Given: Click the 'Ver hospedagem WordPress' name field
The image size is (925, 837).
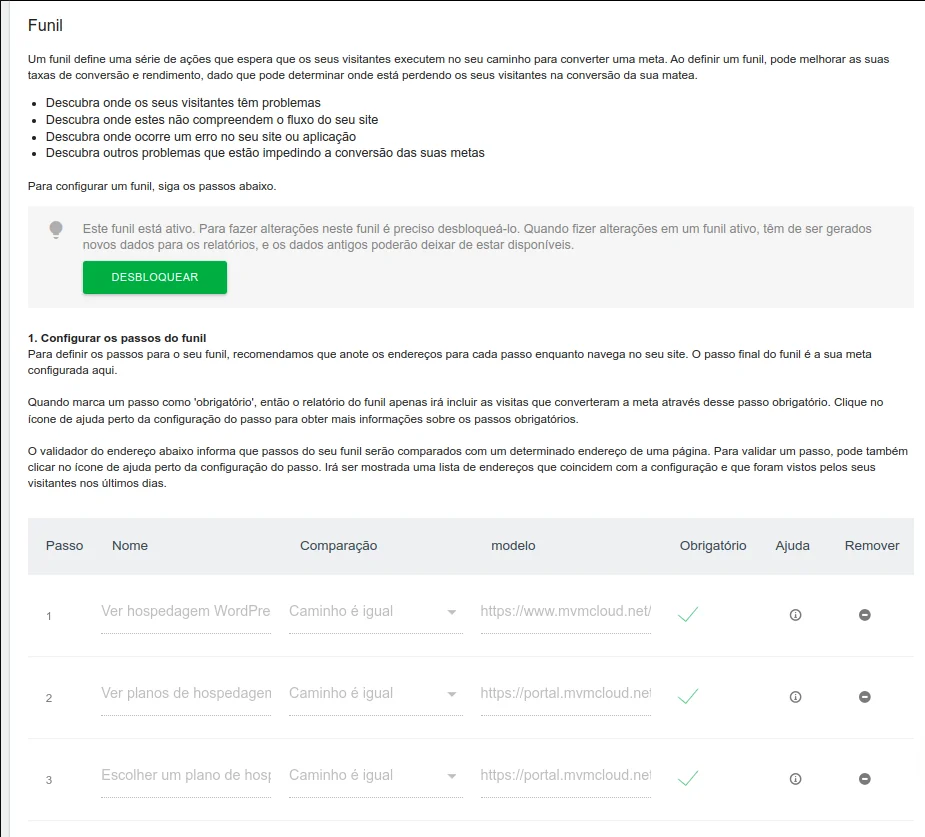Looking at the screenshot, I should coord(186,612).
